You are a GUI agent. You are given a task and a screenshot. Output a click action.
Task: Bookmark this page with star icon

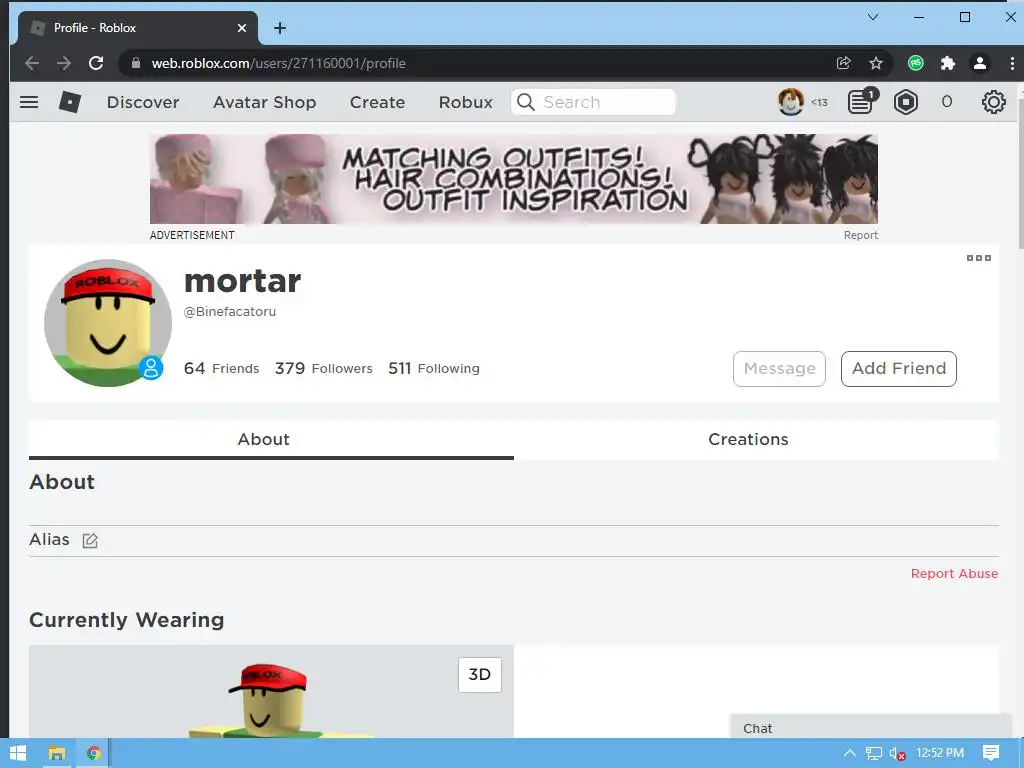(876, 63)
